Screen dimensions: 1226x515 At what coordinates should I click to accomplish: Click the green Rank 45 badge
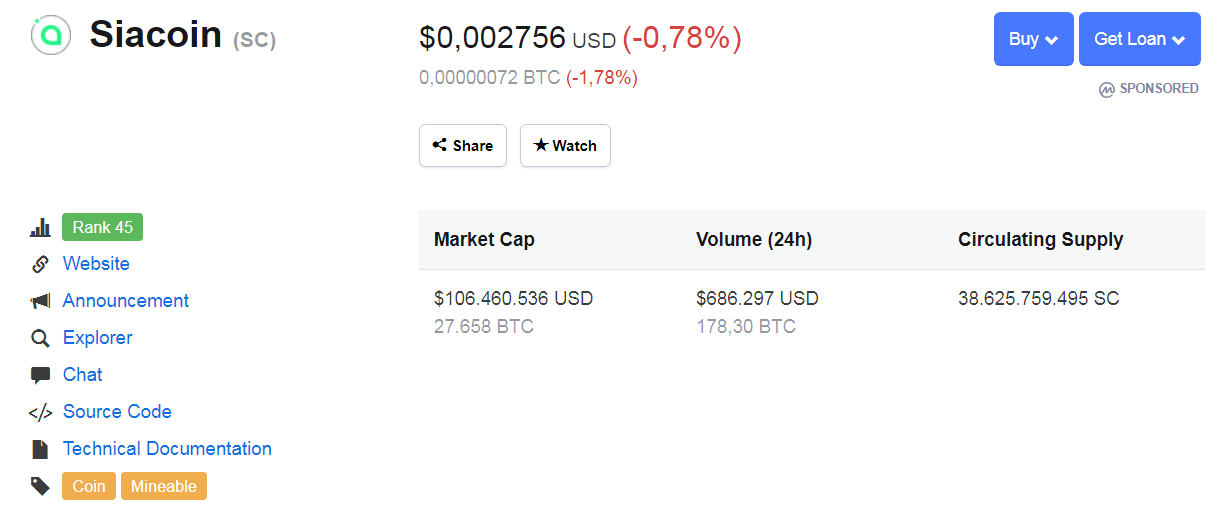click(x=102, y=228)
